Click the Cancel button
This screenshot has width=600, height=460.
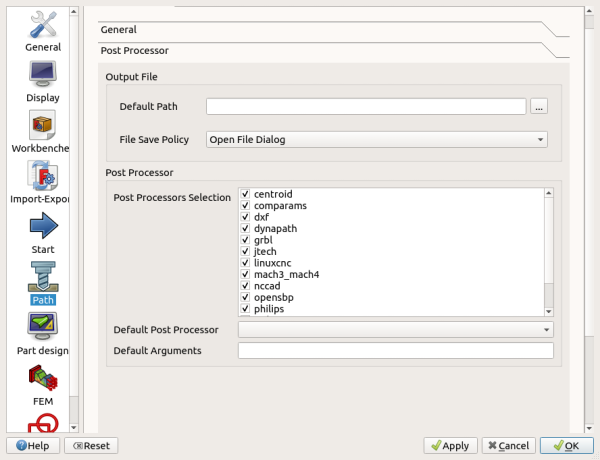(x=509, y=446)
